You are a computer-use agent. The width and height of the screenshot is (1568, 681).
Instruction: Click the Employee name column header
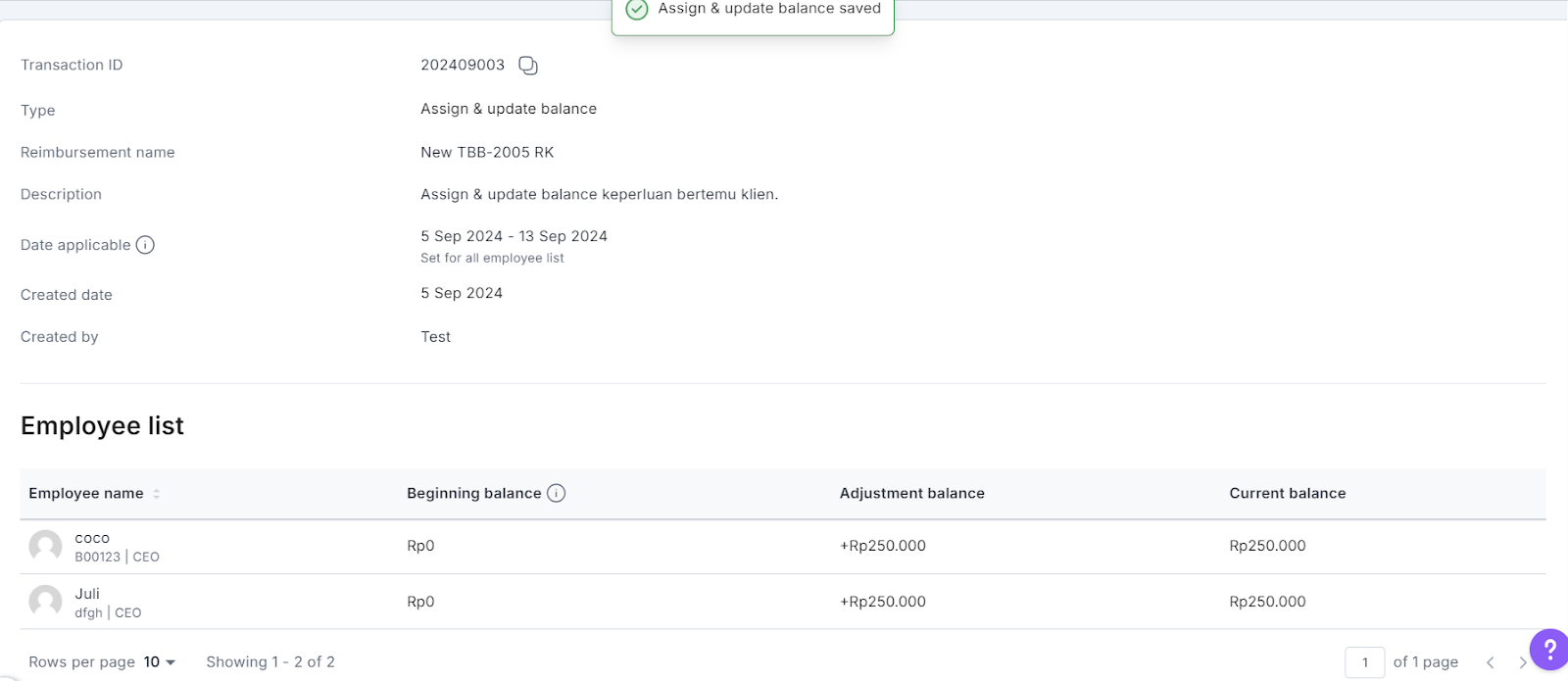pos(86,494)
